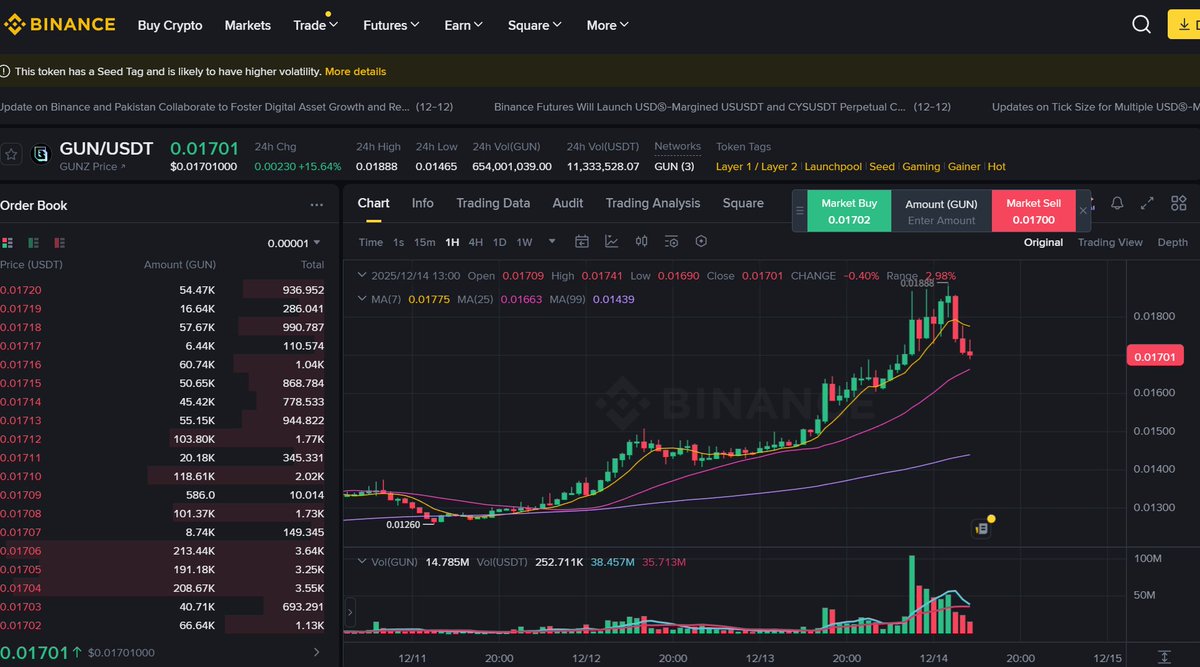
Task: Open the GUNZ Price link
Action: pyautogui.click(x=93, y=167)
